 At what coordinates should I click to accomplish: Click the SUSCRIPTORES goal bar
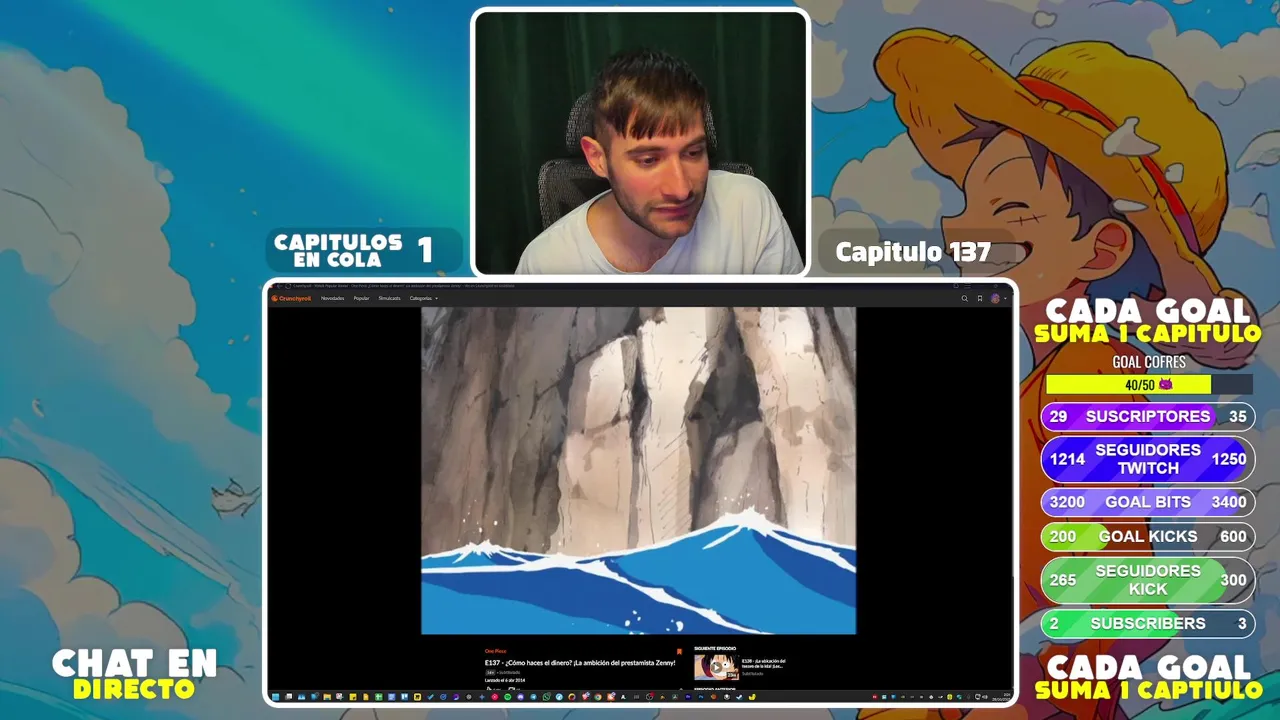tap(1148, 416)
